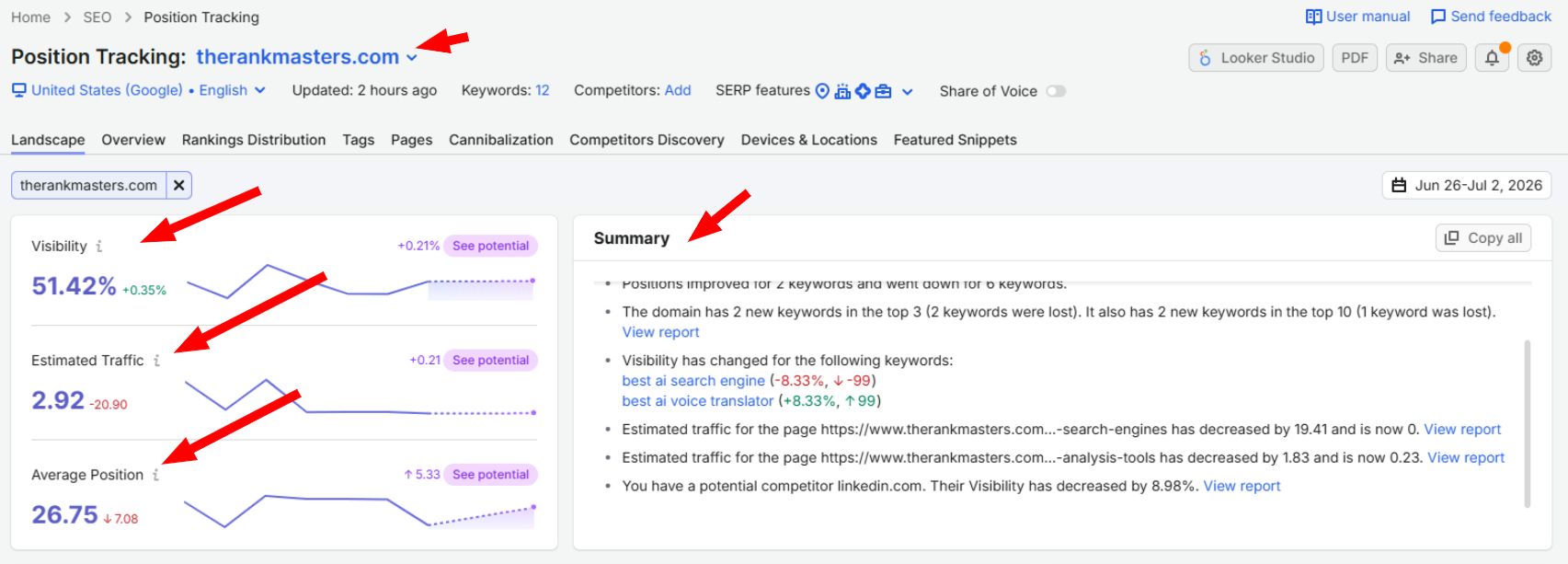The width and height of the screenshot is (1568, 564).
Task: Open the notifications bell icon
Action: click(1493, 58)
